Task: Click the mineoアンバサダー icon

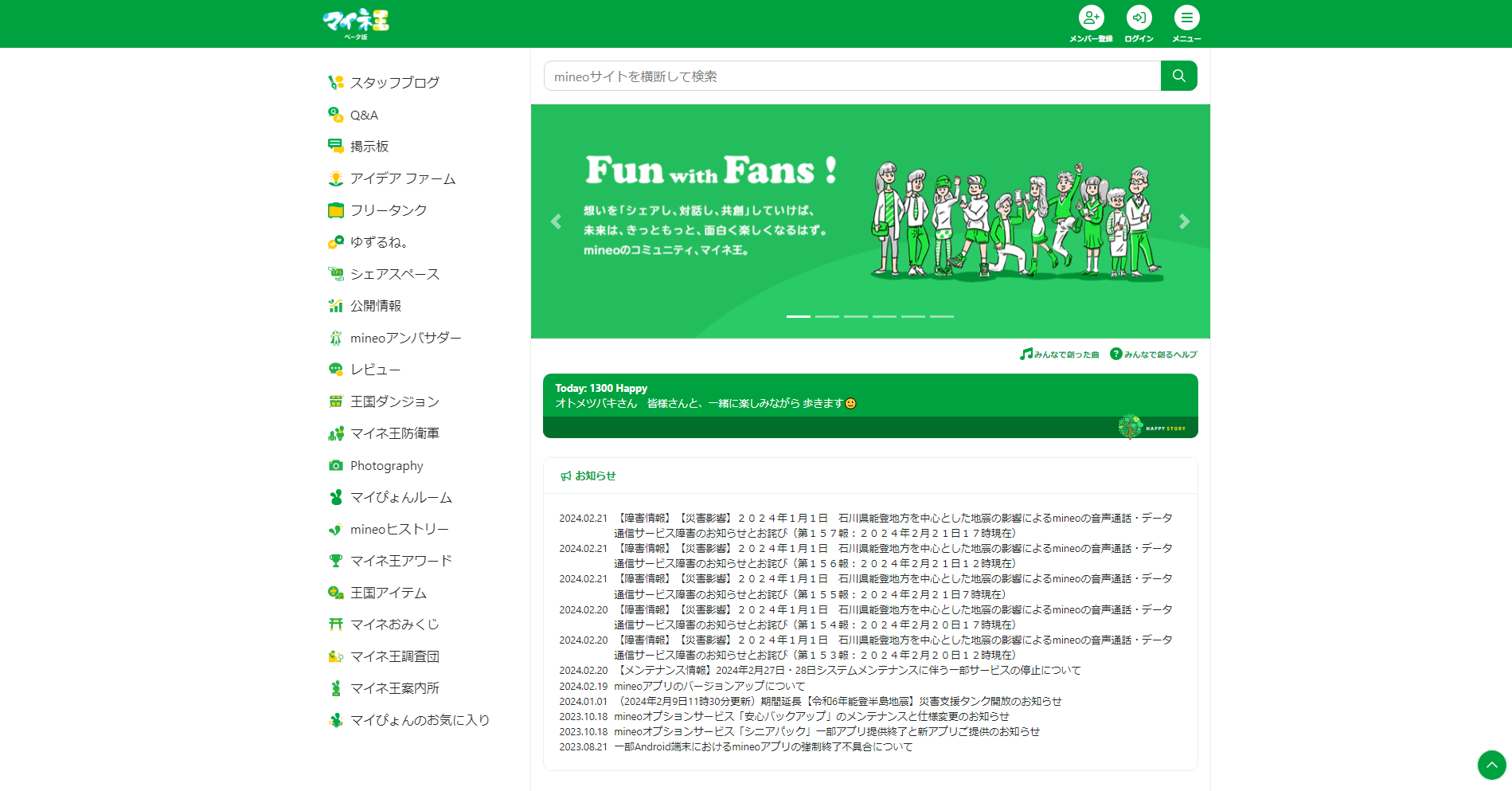Action: coord(336,338)
